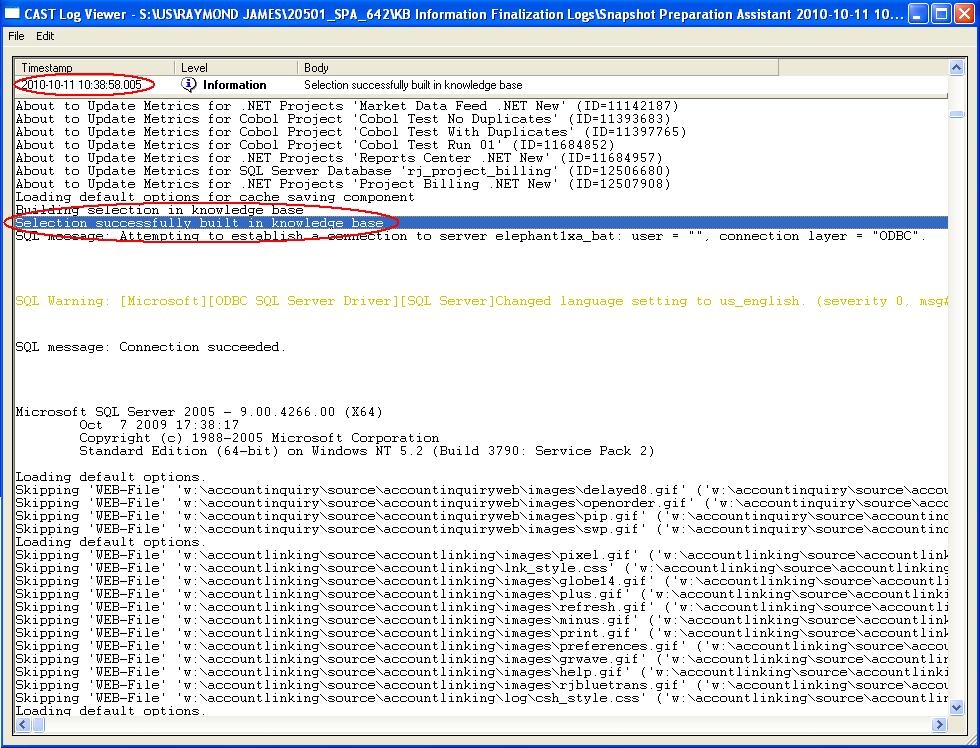Select the Skipping line for print.gif
Image resolution: width=980 pixels, height=748 pixels.
click(x=481, y=633)
